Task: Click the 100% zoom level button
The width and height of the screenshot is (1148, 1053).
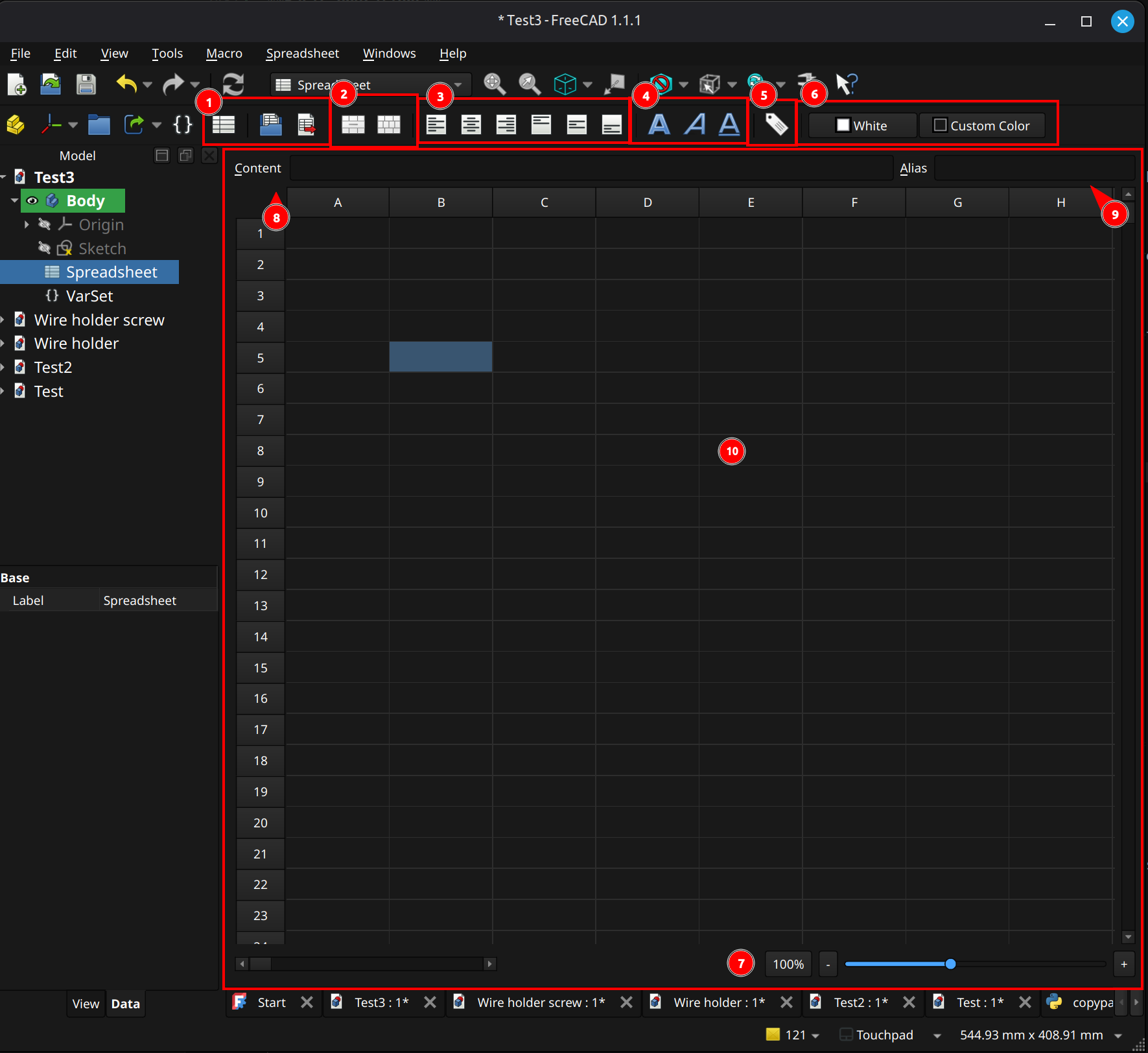Action: click(x=788, y=964)
